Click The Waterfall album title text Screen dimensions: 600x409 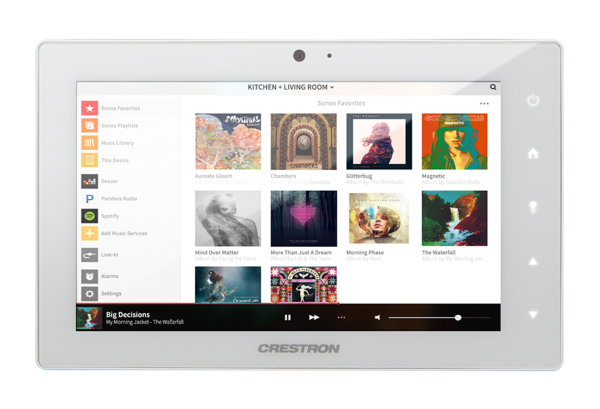pos(439,253)
